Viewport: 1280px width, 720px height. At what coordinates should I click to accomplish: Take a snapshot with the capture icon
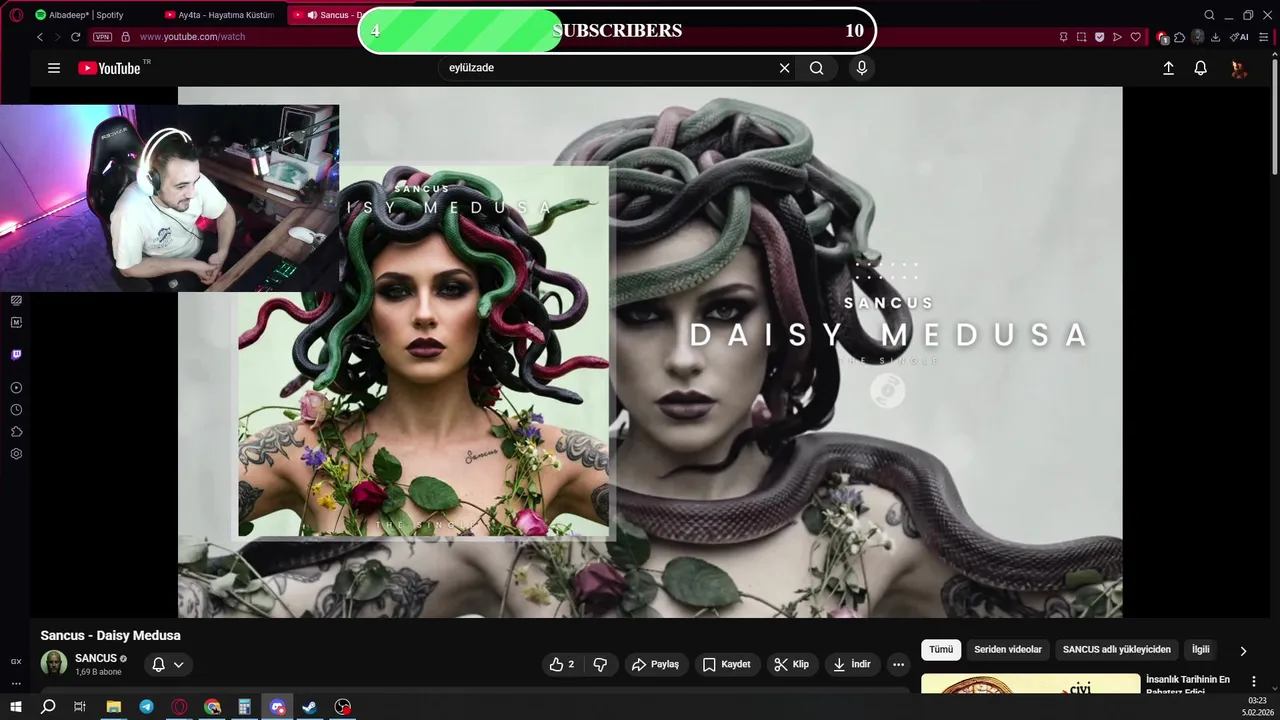click(1081, 37)
